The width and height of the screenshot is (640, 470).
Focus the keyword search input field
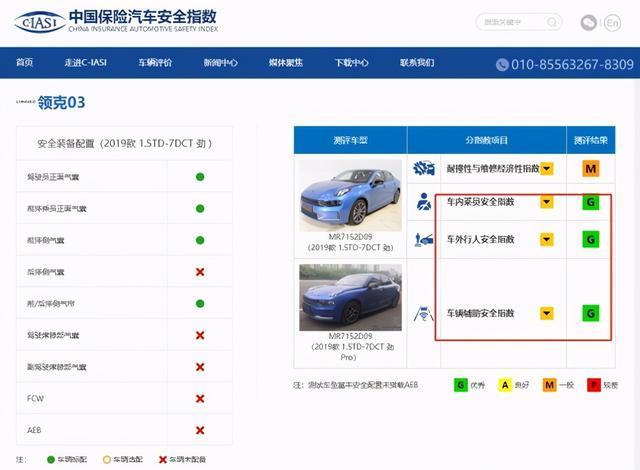519,22
